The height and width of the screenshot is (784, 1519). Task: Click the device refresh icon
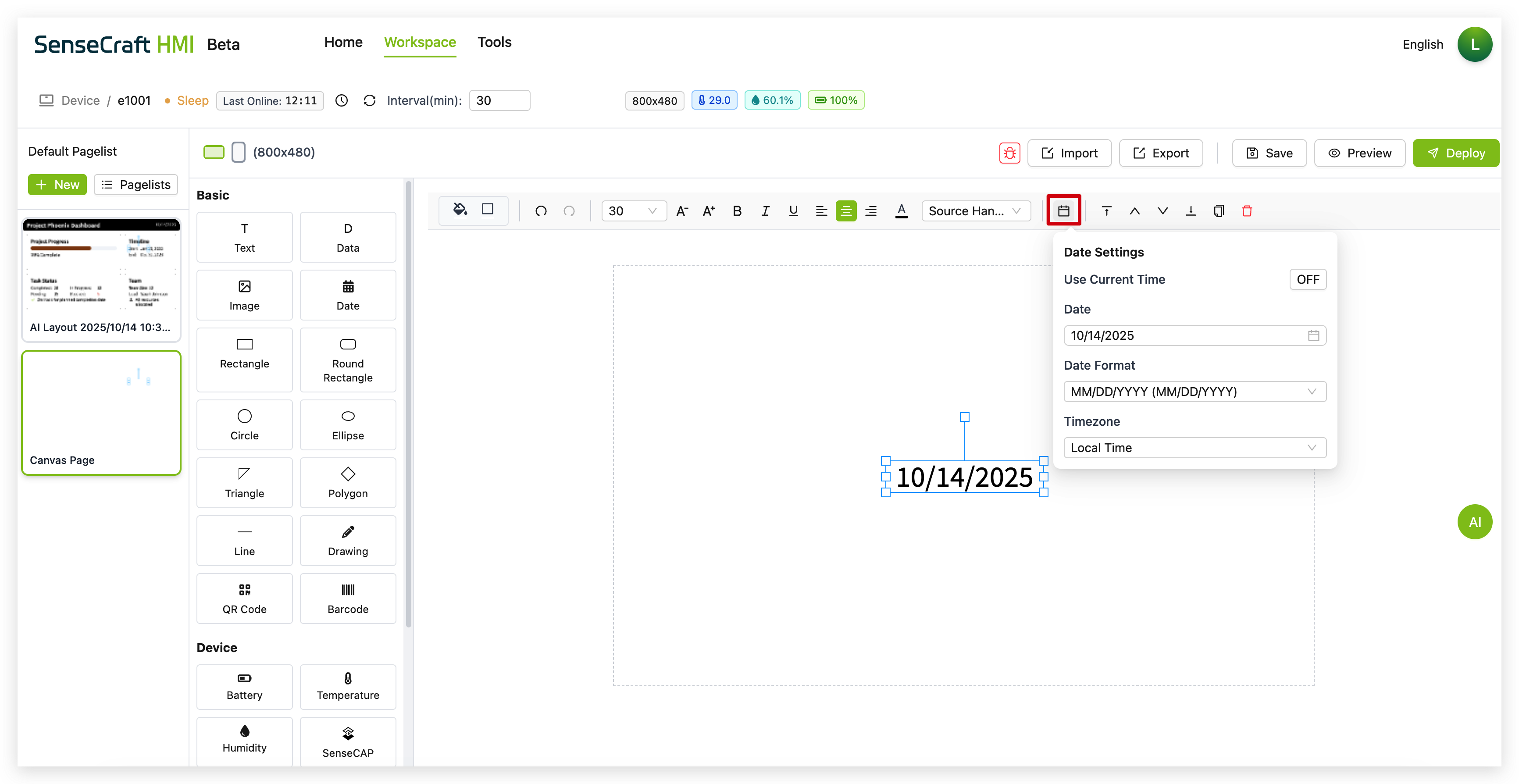point(369,101)
